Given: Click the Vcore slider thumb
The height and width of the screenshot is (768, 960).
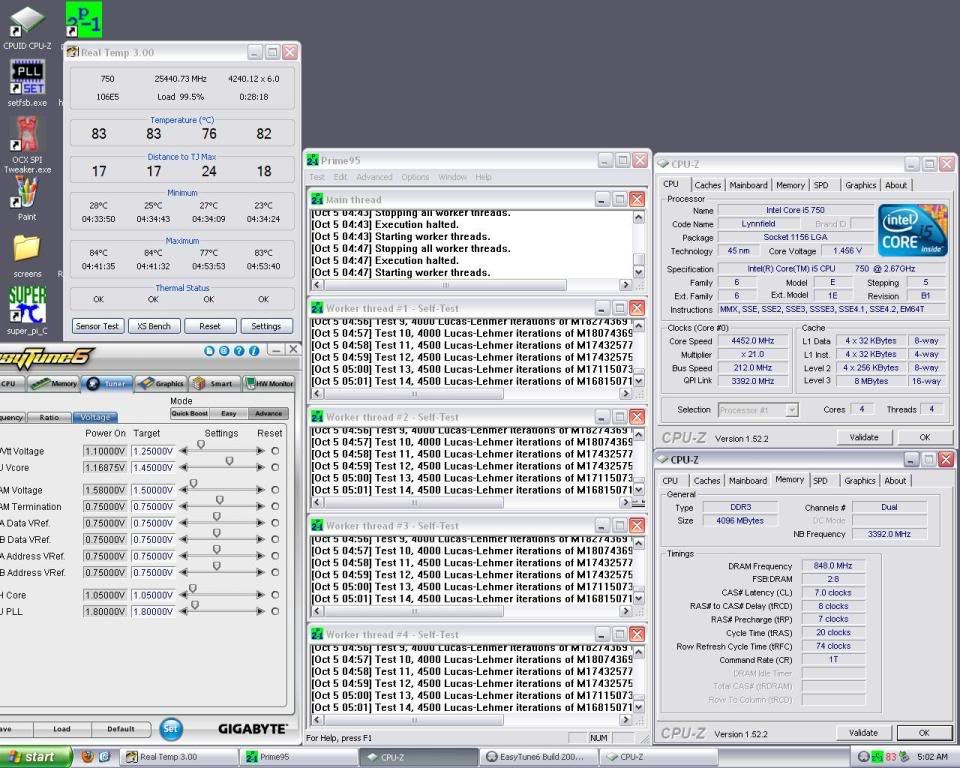Looking at the screenshot, I should point(230,461).
